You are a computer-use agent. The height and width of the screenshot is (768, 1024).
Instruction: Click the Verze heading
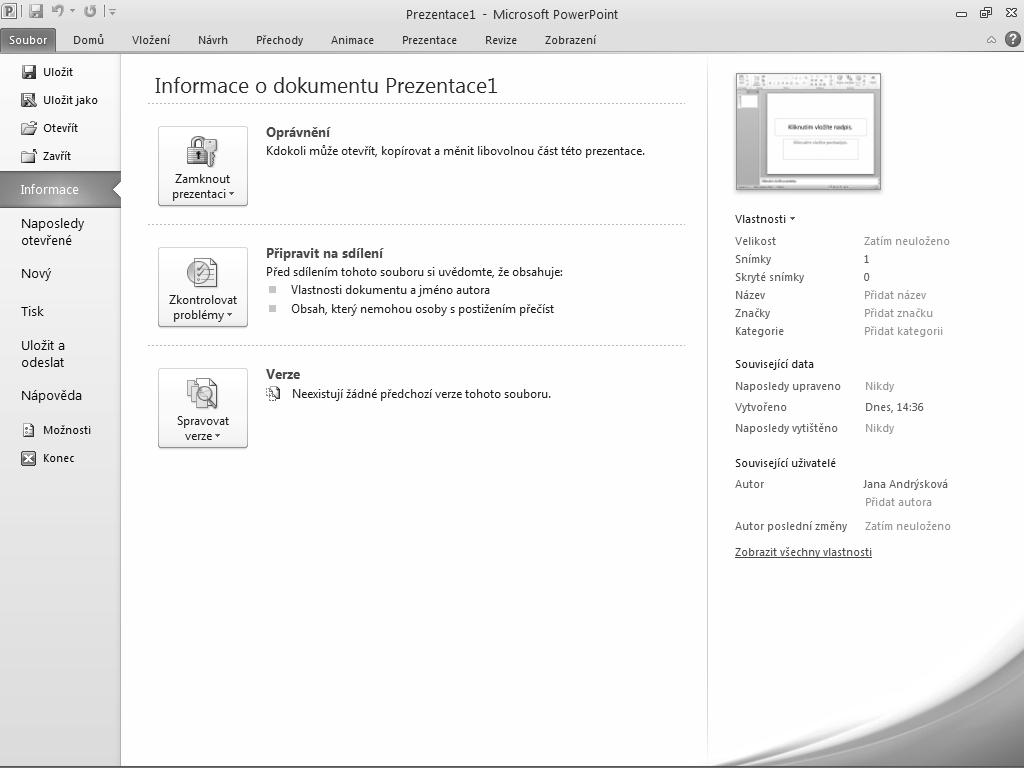tap(283, 374)
